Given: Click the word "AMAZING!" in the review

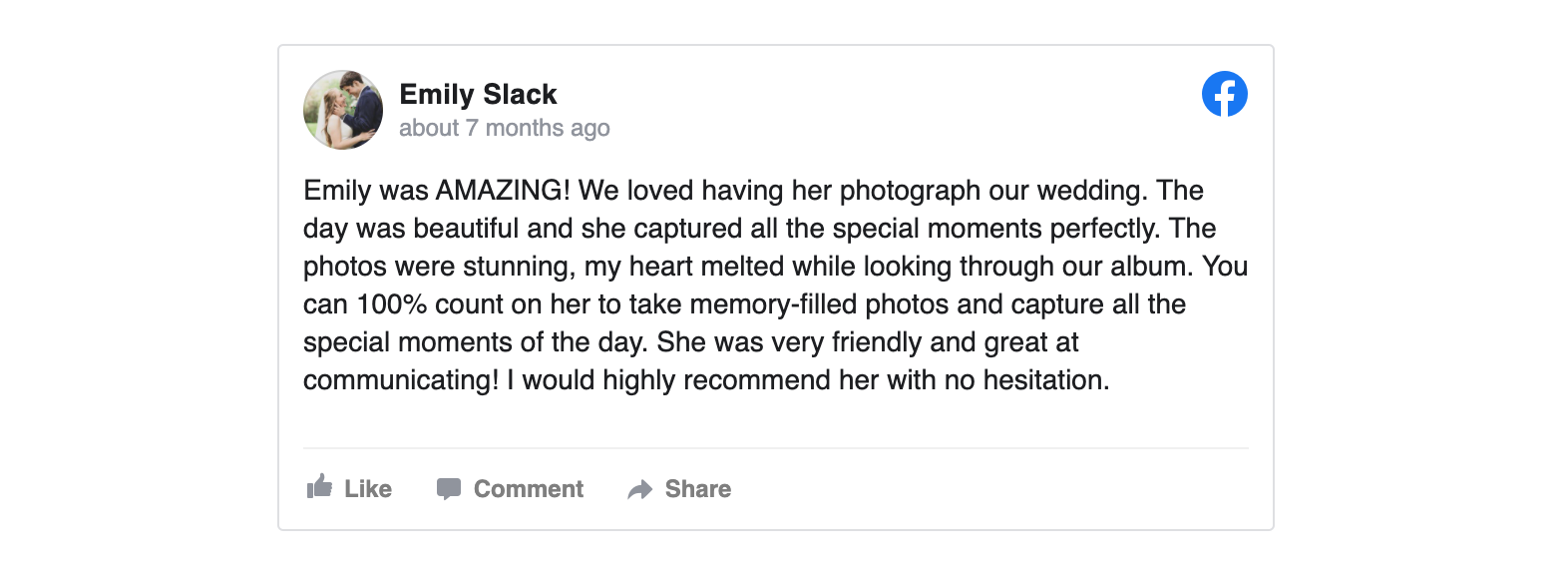Looking at the screenshot, I should (503, 190).
